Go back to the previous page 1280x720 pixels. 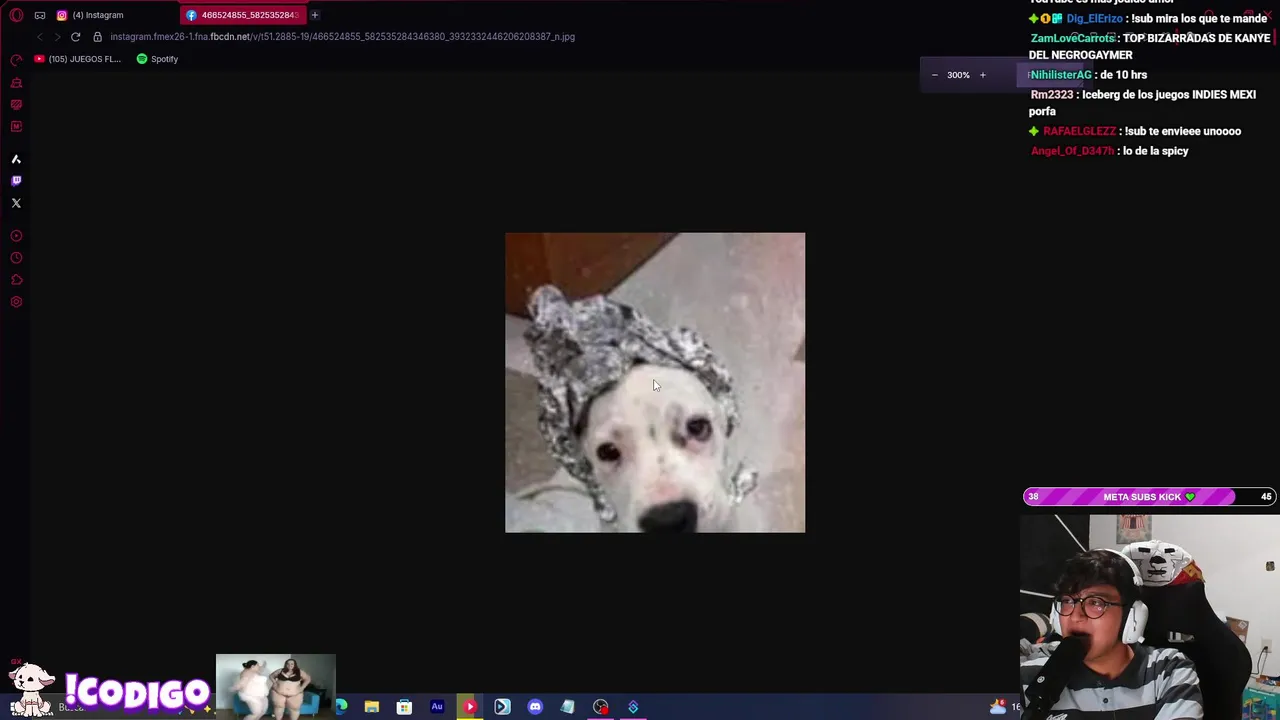[x=39, y=37]
